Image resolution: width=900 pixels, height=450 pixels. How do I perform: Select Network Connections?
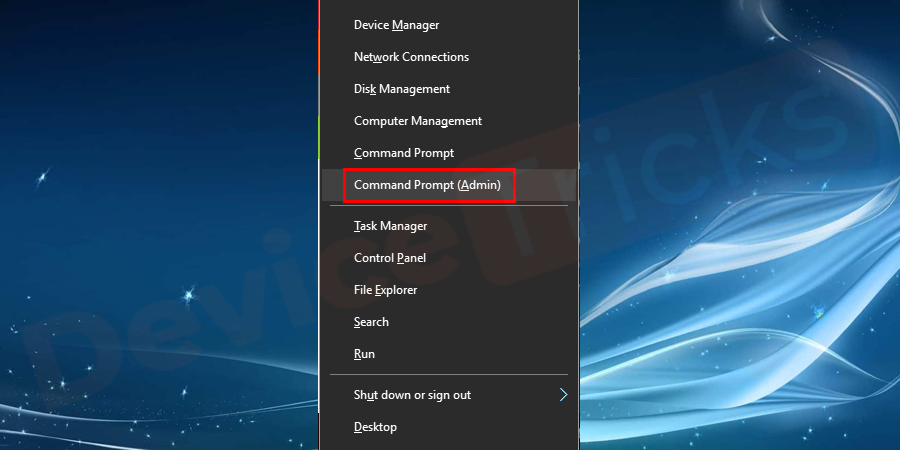pyautogui.click(x=411, y=57)
